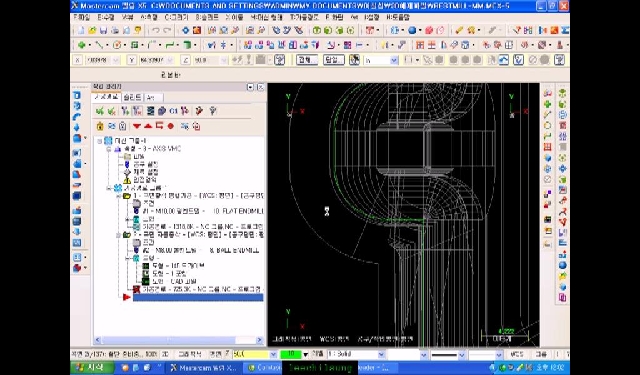The image size is (640, 375).
Task: Toggle operation 1 folder selection icon
Action: click(127, 196)
